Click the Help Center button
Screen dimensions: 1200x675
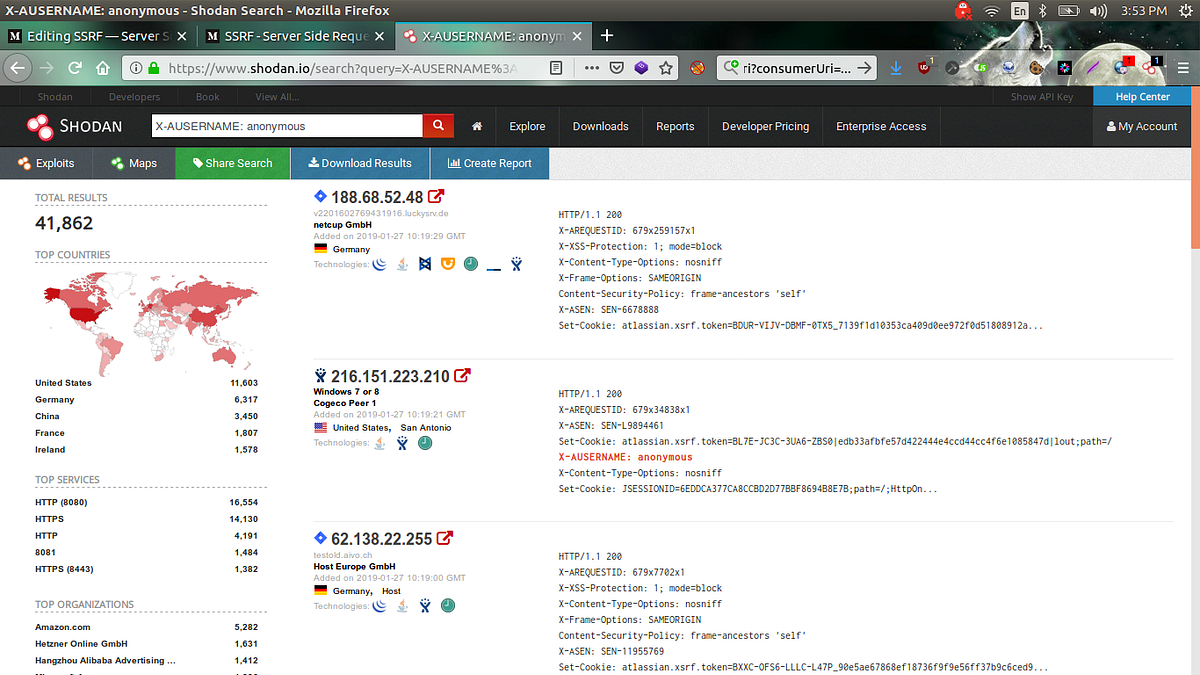coord(1142,97)
